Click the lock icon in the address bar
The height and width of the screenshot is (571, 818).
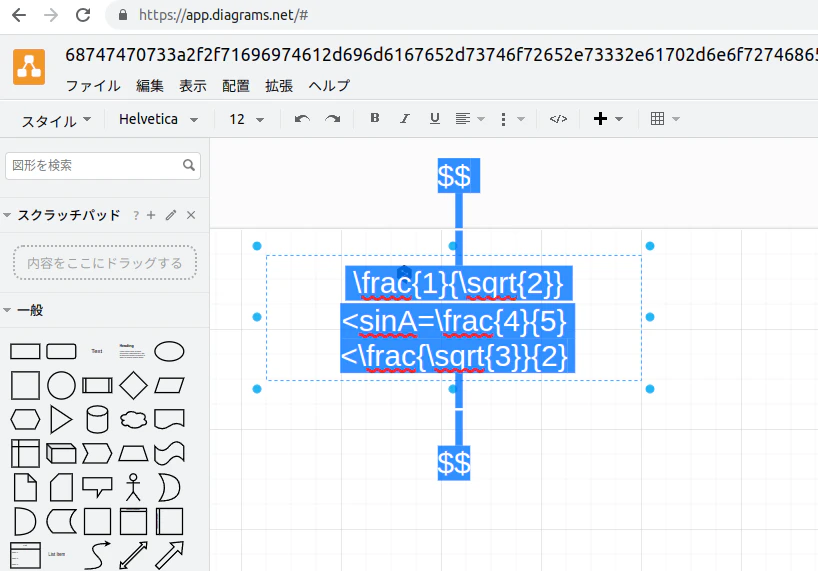[123, 15]
